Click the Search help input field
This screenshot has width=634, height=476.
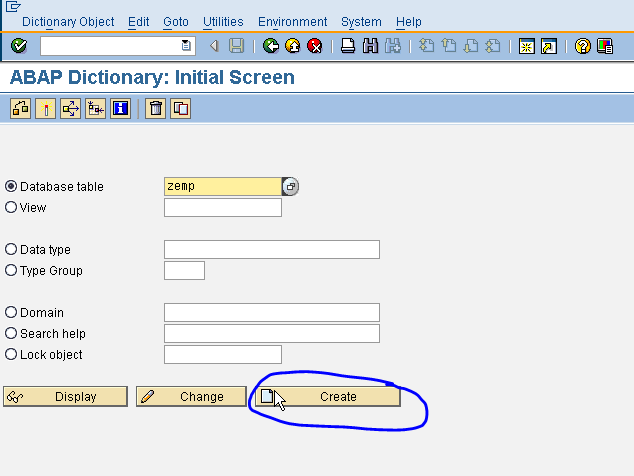(x=272, y=334)
